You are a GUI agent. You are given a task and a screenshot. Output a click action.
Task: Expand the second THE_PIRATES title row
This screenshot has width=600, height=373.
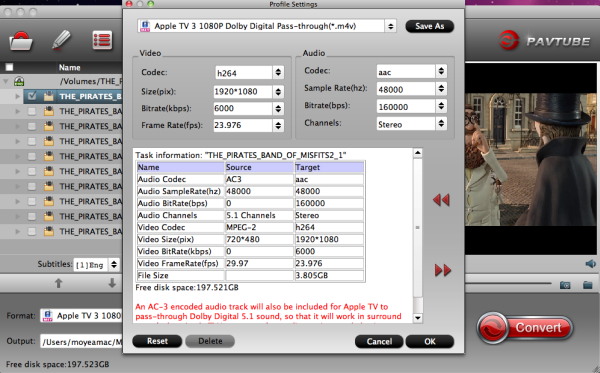(18, 111)
